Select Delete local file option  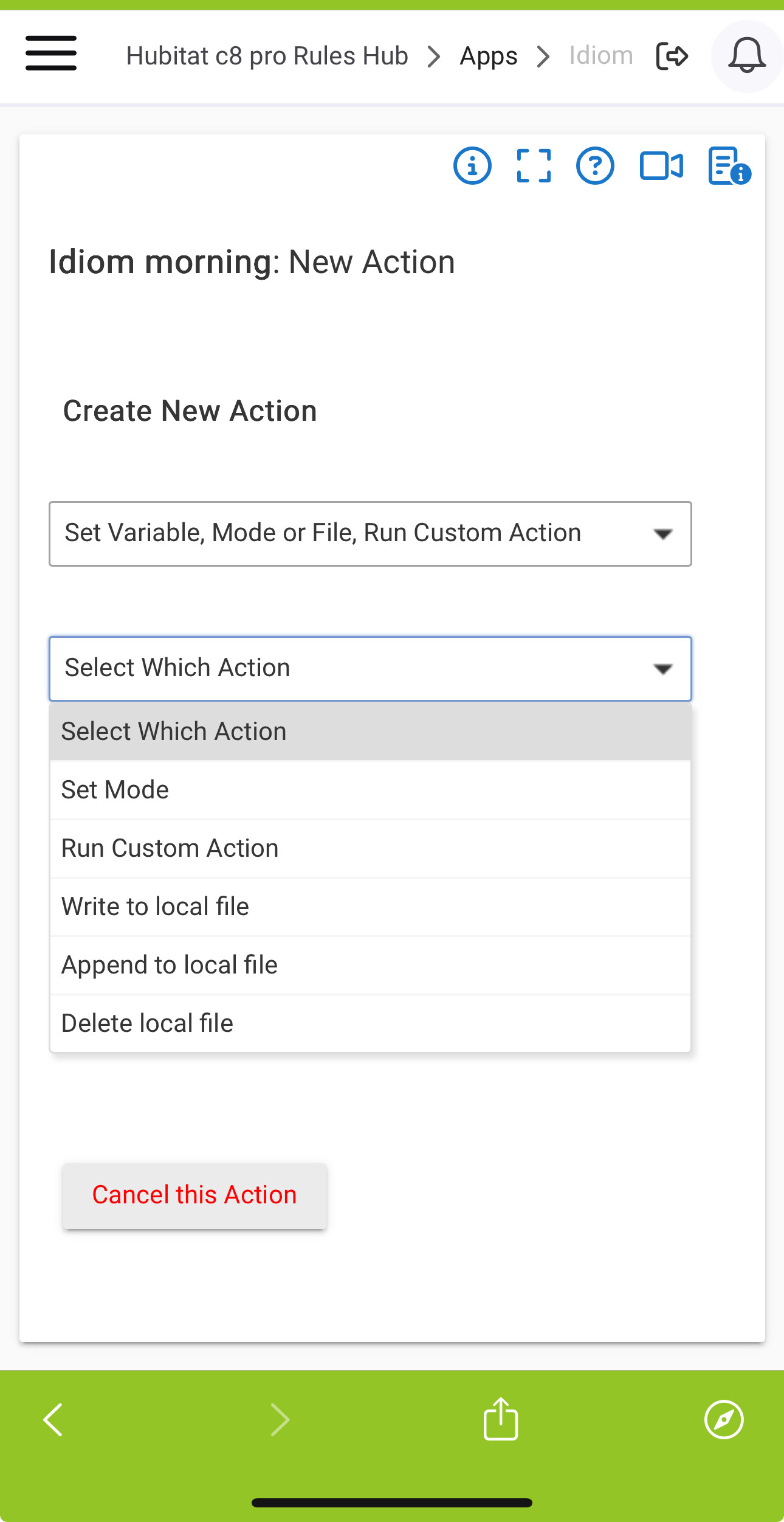(370, 1023)
